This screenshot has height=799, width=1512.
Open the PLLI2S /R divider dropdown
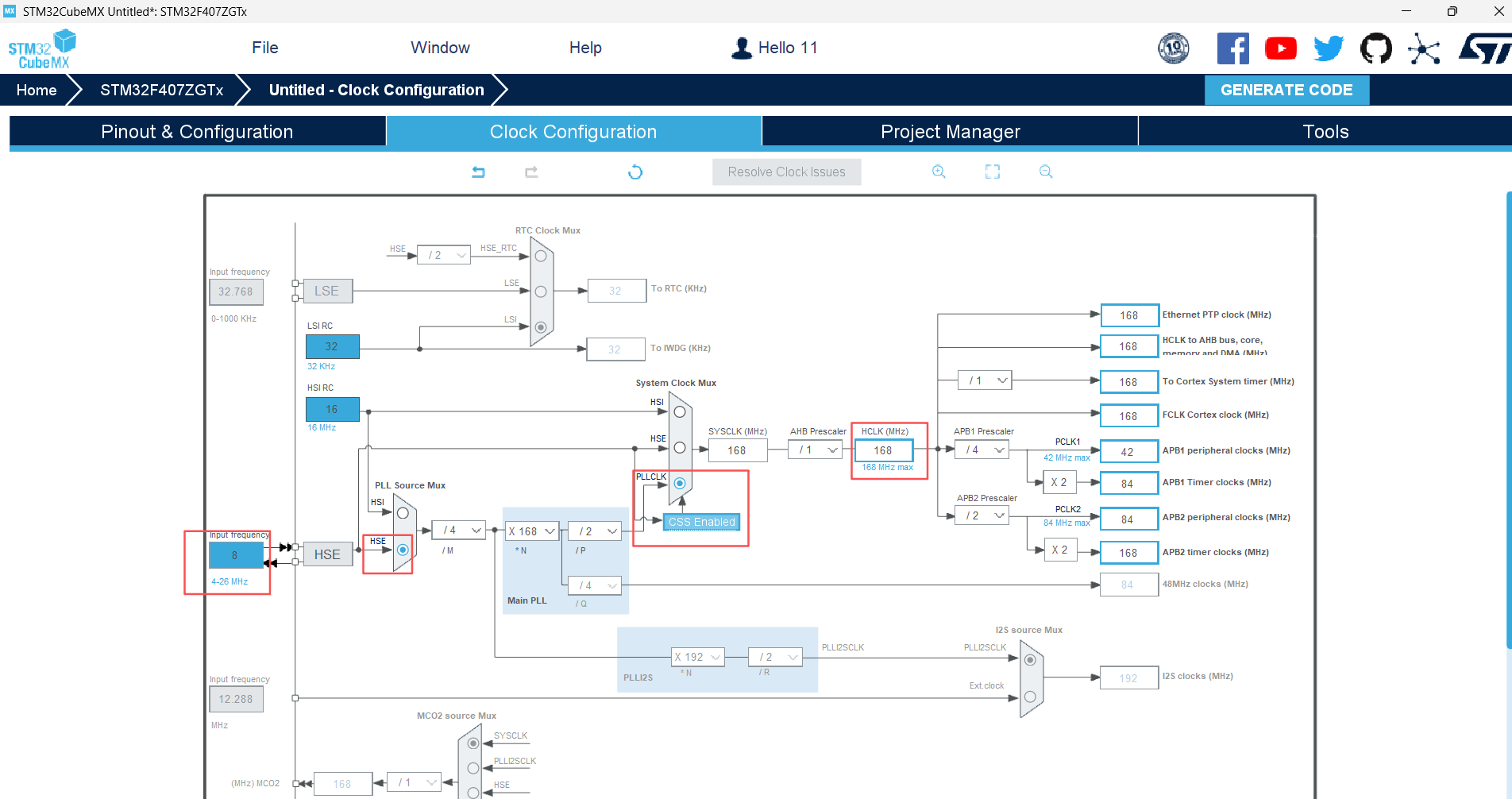775,657
